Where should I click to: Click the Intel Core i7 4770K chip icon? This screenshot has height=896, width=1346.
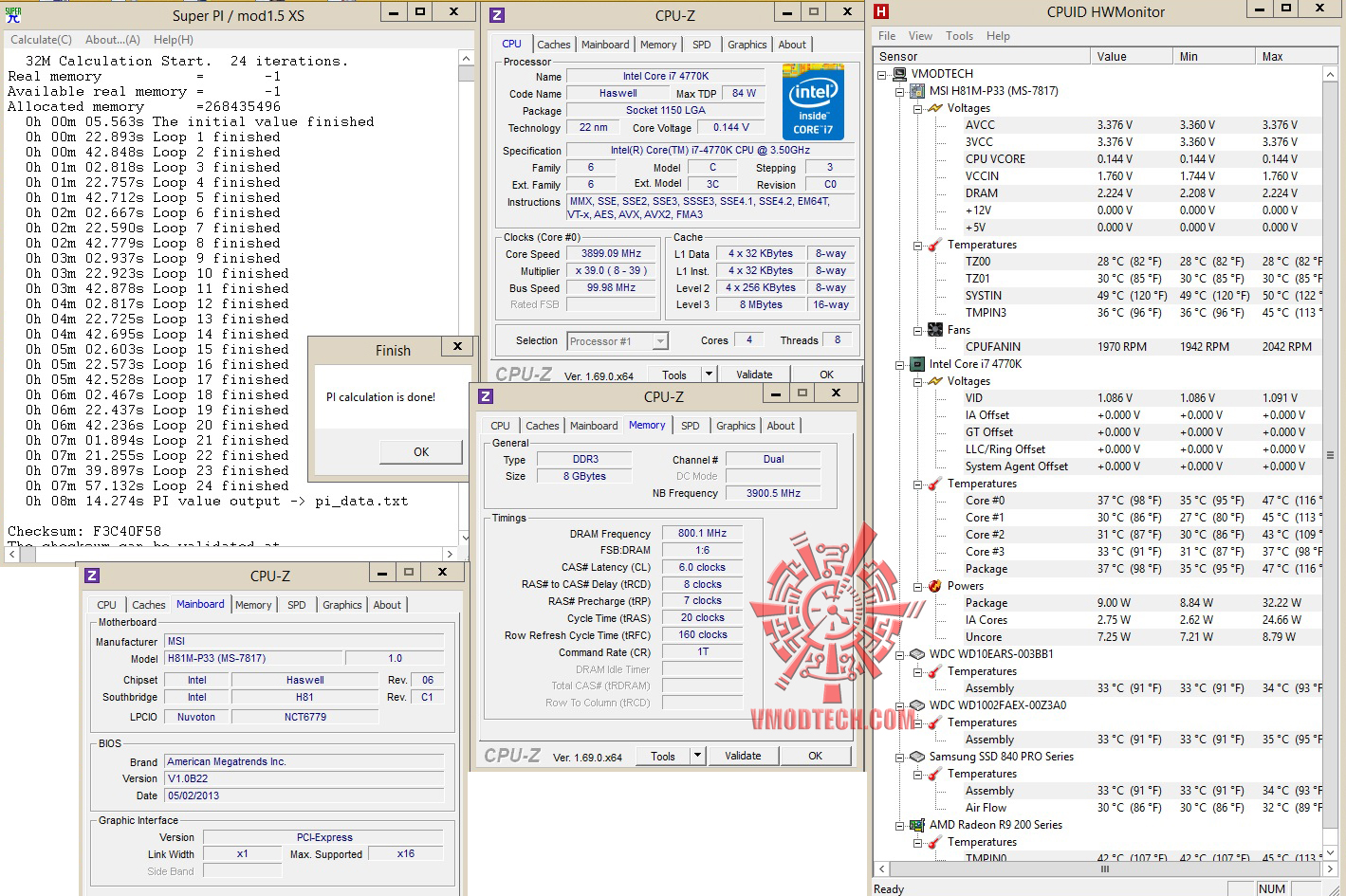(917, 364)
